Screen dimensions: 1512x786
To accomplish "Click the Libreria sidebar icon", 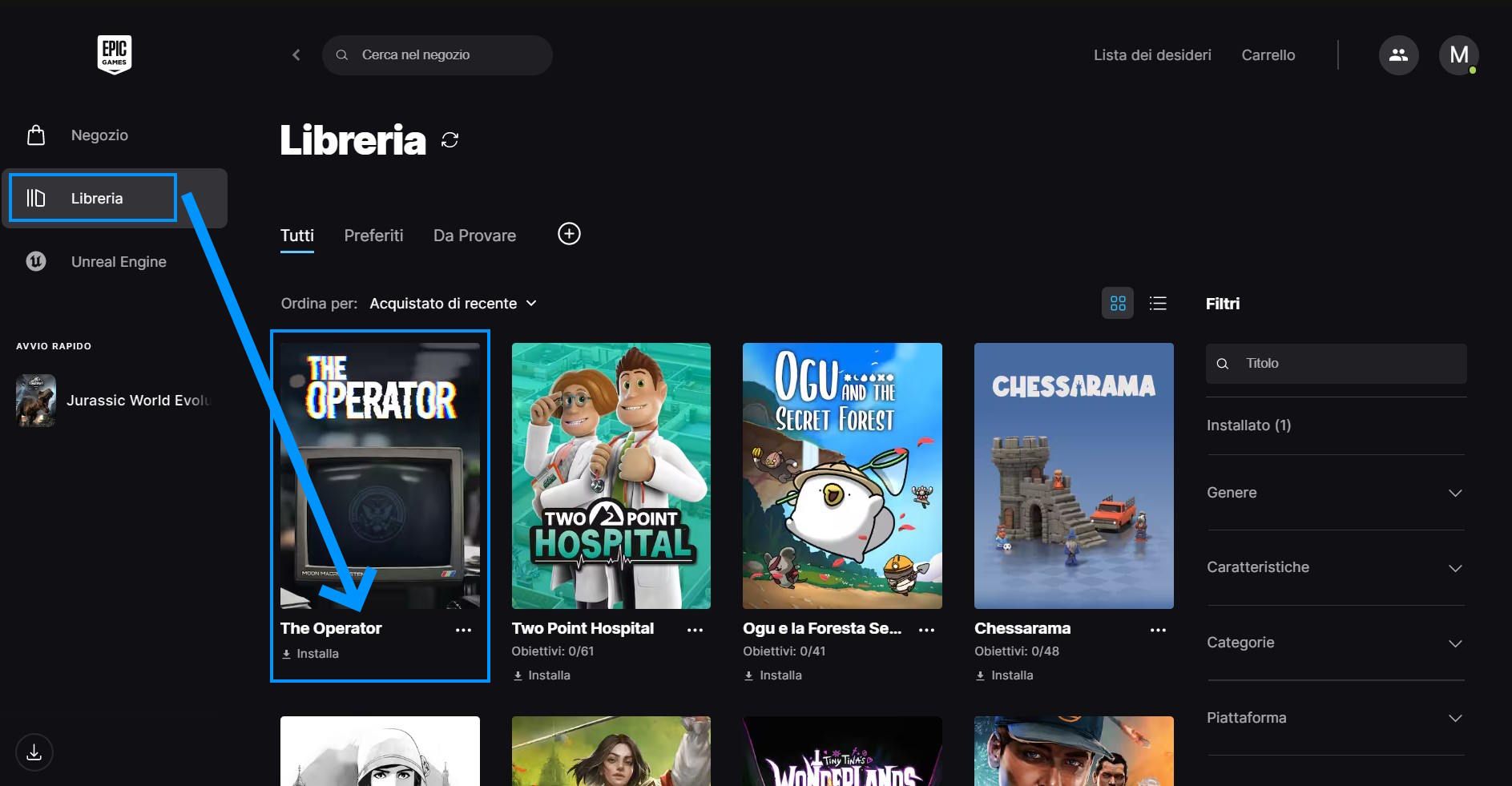I will click(x=36, y=198).
